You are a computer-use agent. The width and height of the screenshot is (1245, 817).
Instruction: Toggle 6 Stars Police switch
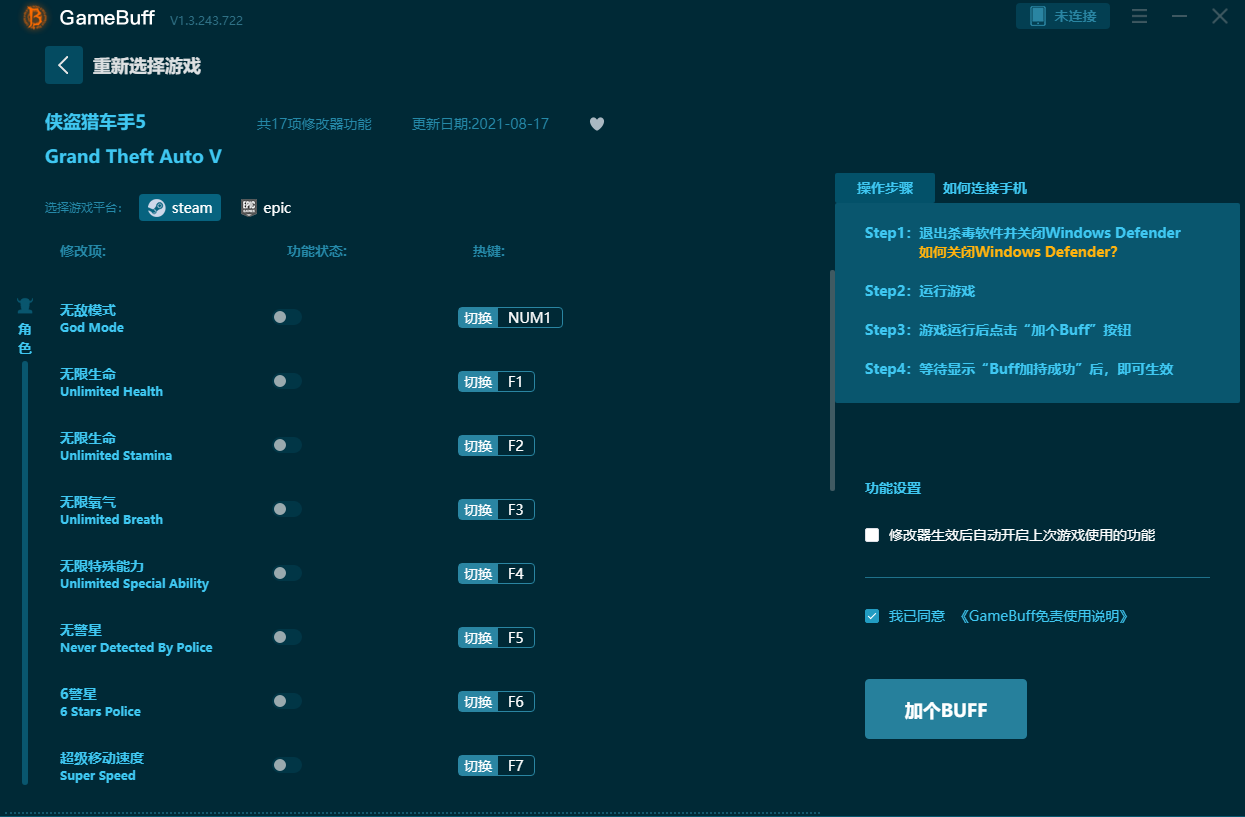click(287, 701)
